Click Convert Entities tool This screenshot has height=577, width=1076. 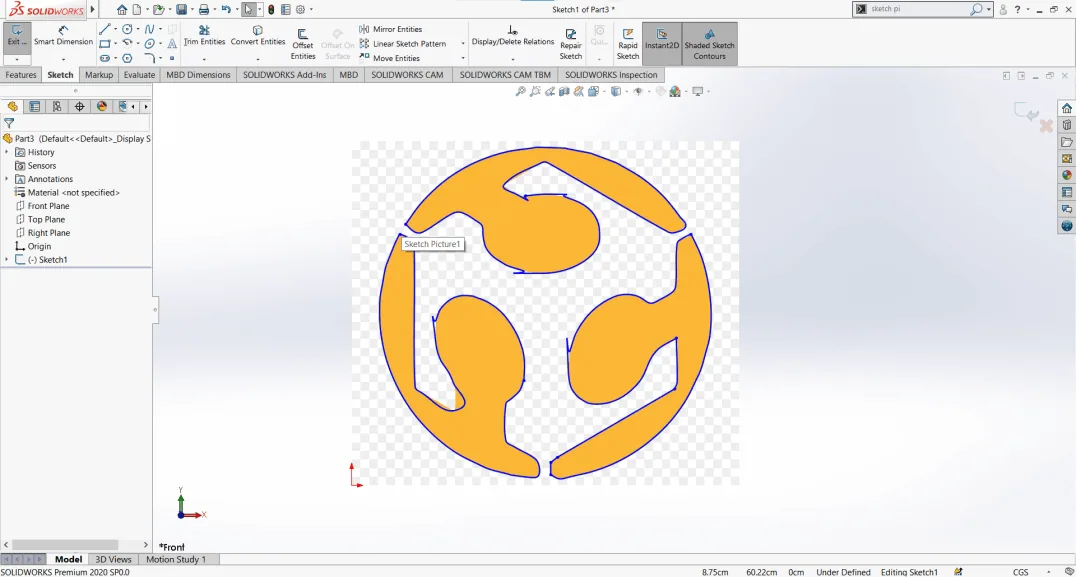258,36
